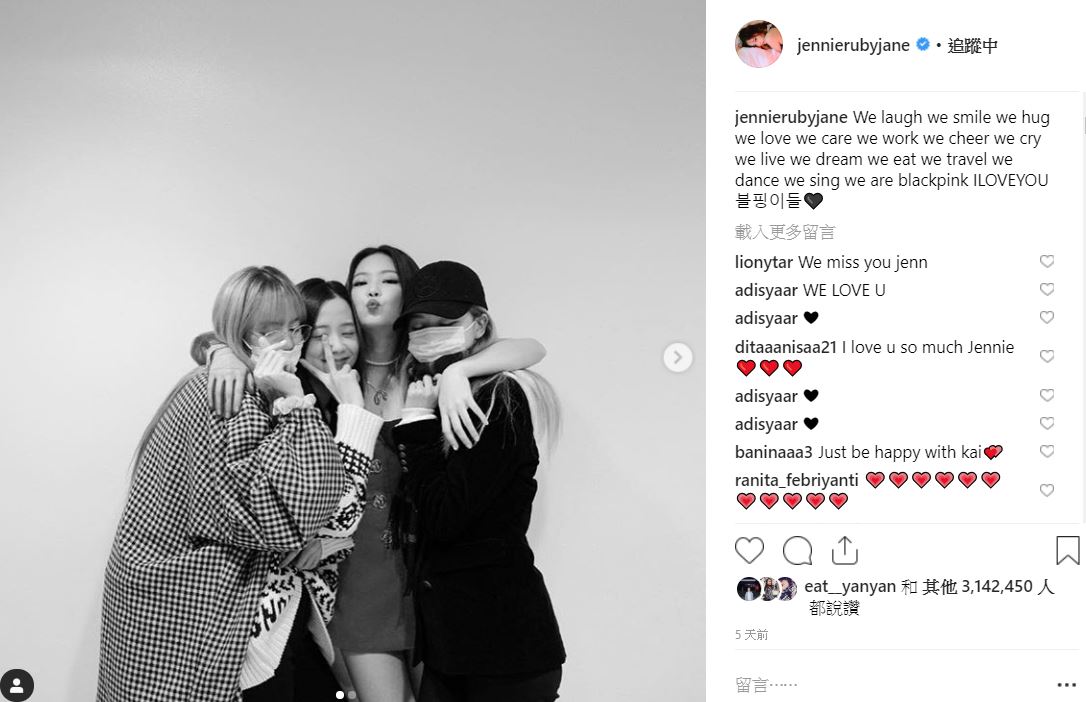Like lionytar's comment heart
Viewport: 1086px width, 702px height.
[x=1047, y=261]
